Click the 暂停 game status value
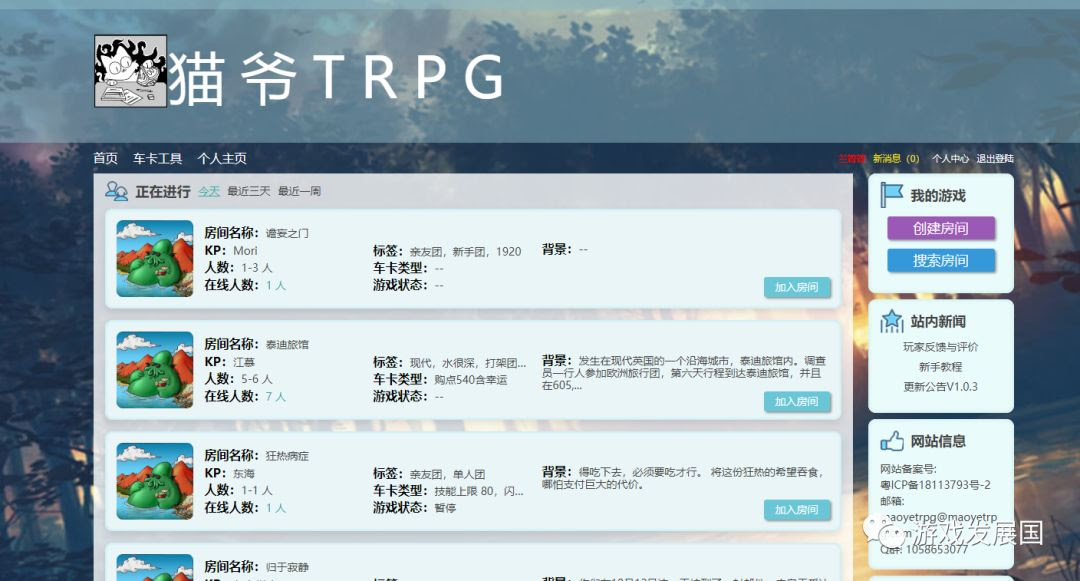The height and width of the screenshot is (581, 1080). click(x=445, y=508)
